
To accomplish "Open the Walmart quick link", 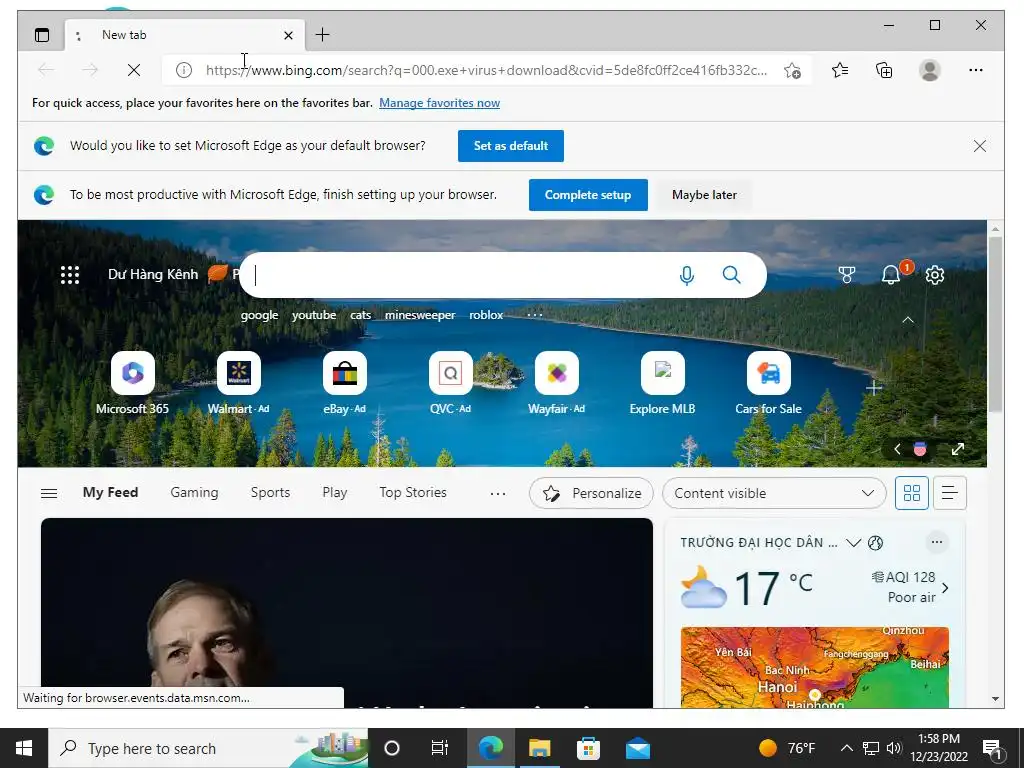I will point(238,384).
